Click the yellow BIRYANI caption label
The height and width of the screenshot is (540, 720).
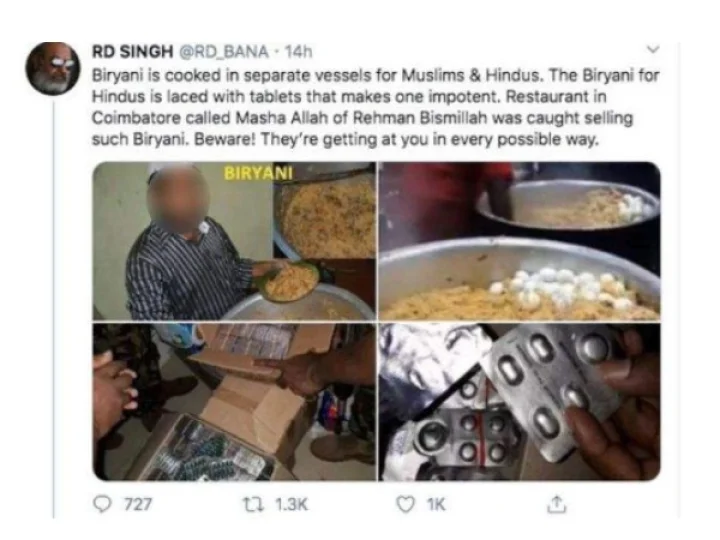click(258, 173)
